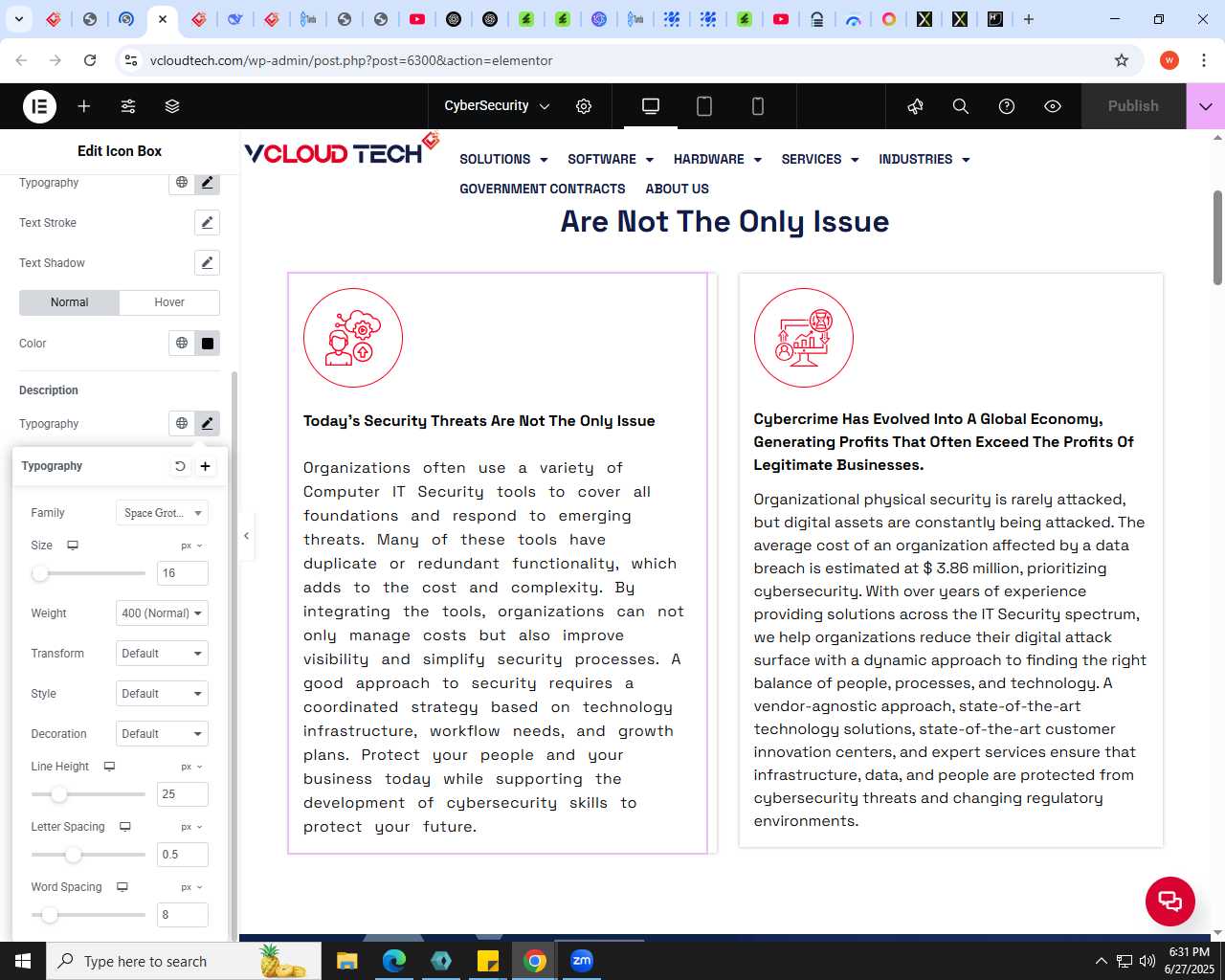Open SOLUTIONS menu in site header
The height and width of the screenshot is (980, 1225).
click(503, 160)
